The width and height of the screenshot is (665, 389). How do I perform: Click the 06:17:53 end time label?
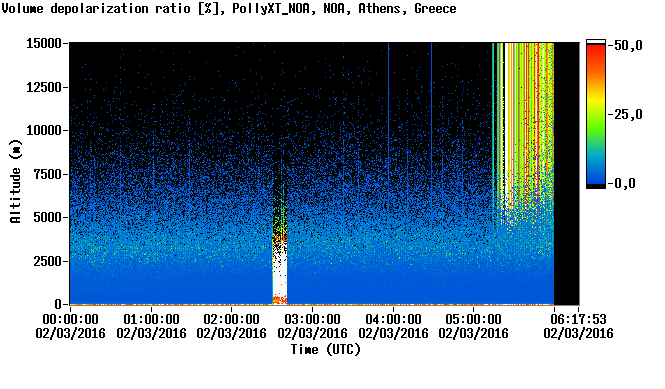click(578, 325)
